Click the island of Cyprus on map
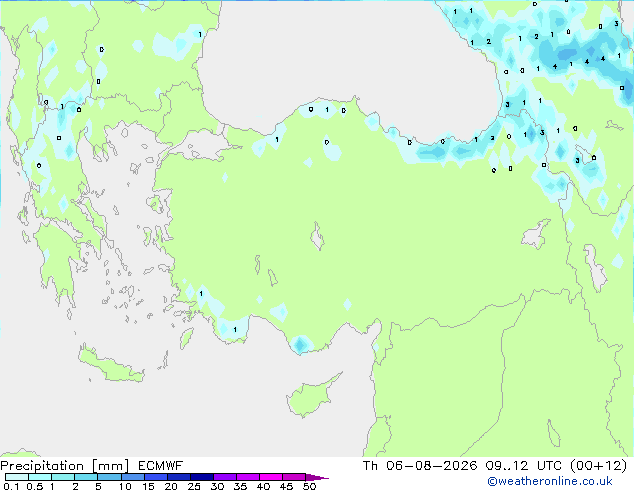The width and height of the screenshot is (634, 490). tap(311, 396)
